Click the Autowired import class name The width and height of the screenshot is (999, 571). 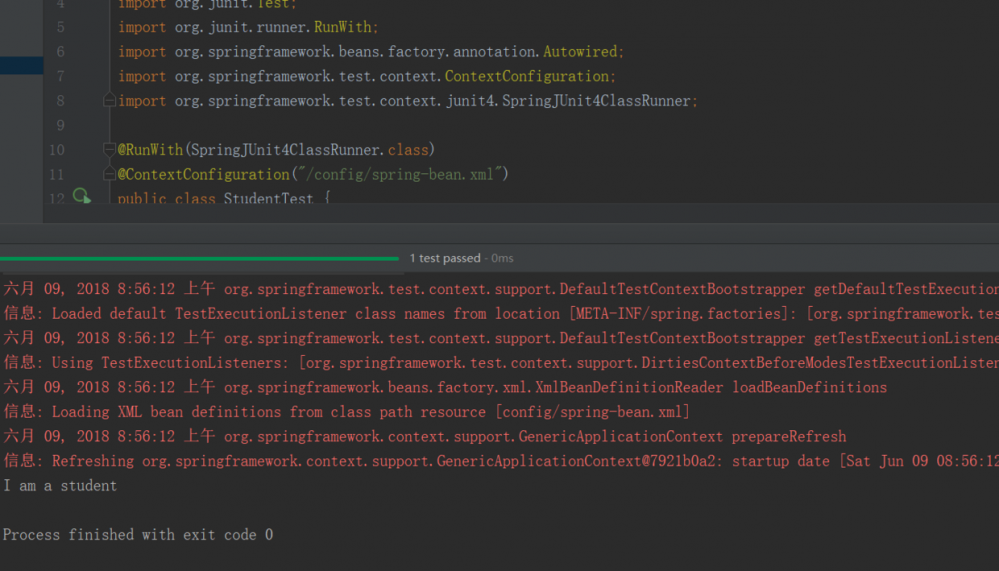coord(583,51)
